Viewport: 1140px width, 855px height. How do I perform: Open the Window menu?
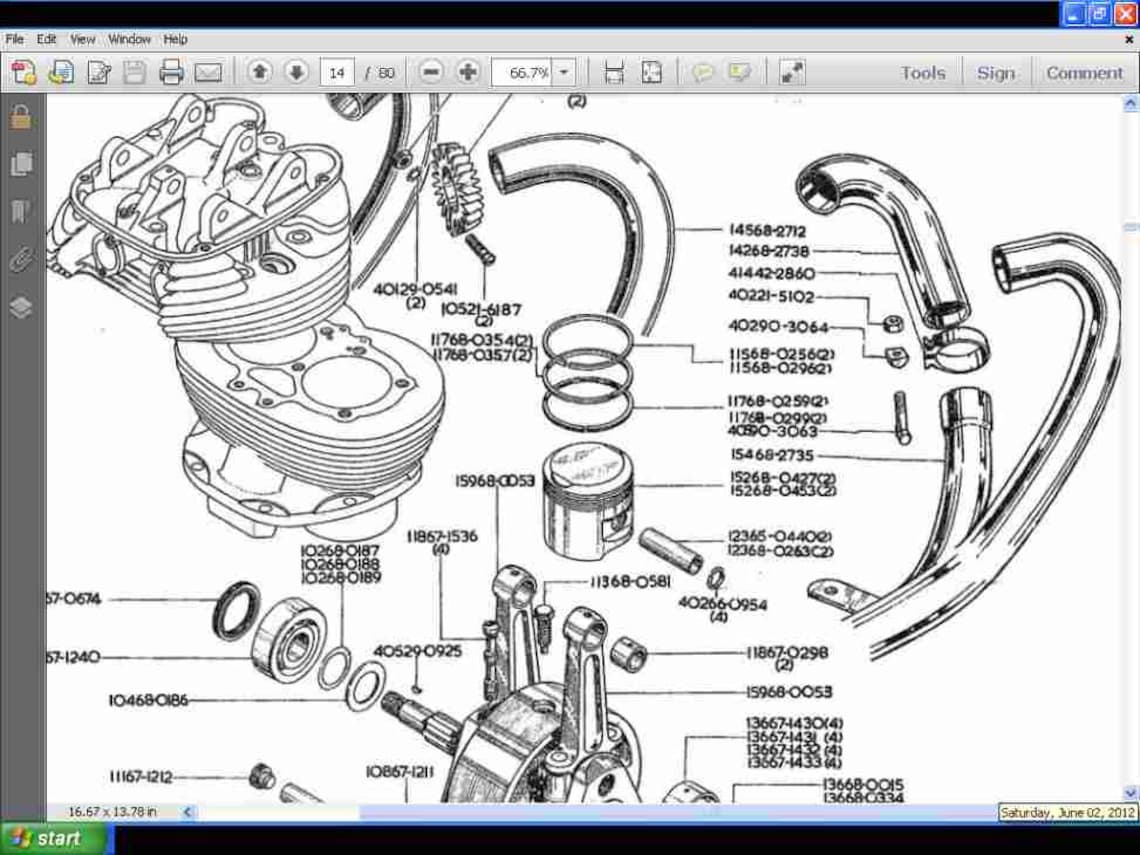coord(130,38)
